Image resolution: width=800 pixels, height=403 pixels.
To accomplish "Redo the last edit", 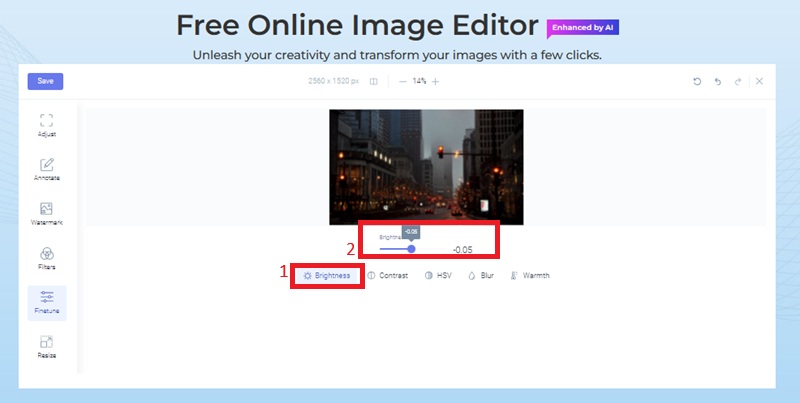I will click(x=738, y=81).
